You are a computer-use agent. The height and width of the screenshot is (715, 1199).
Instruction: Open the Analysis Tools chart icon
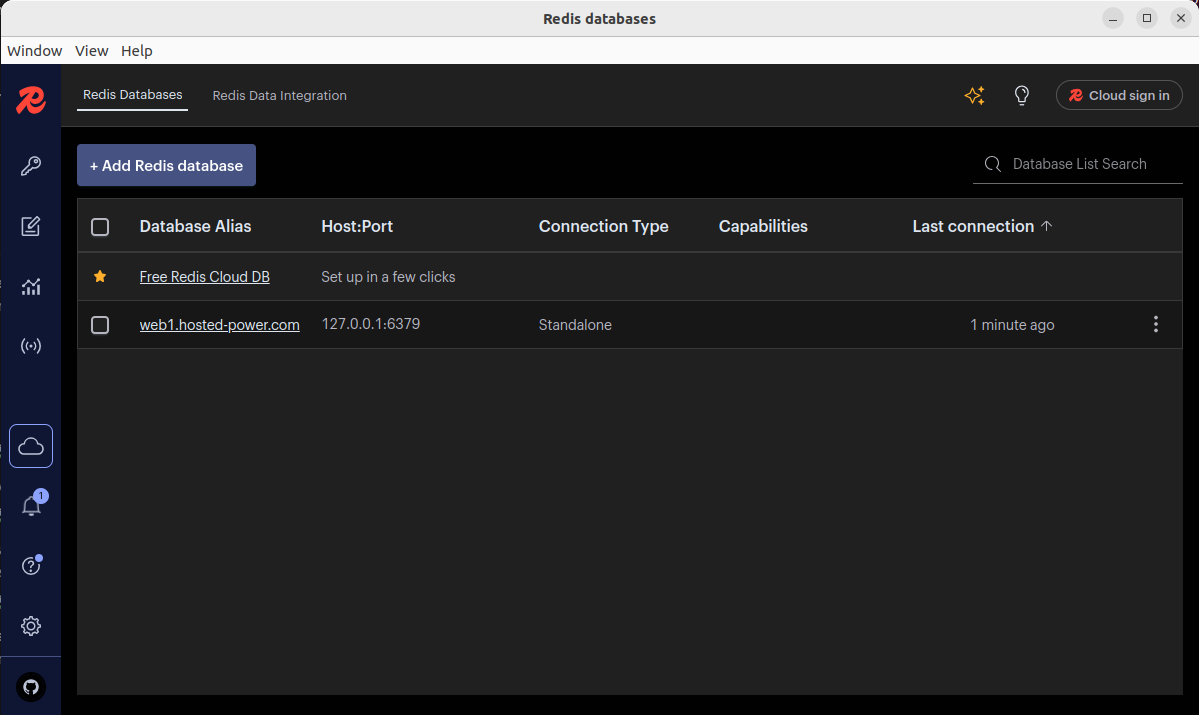click(31, 287)
